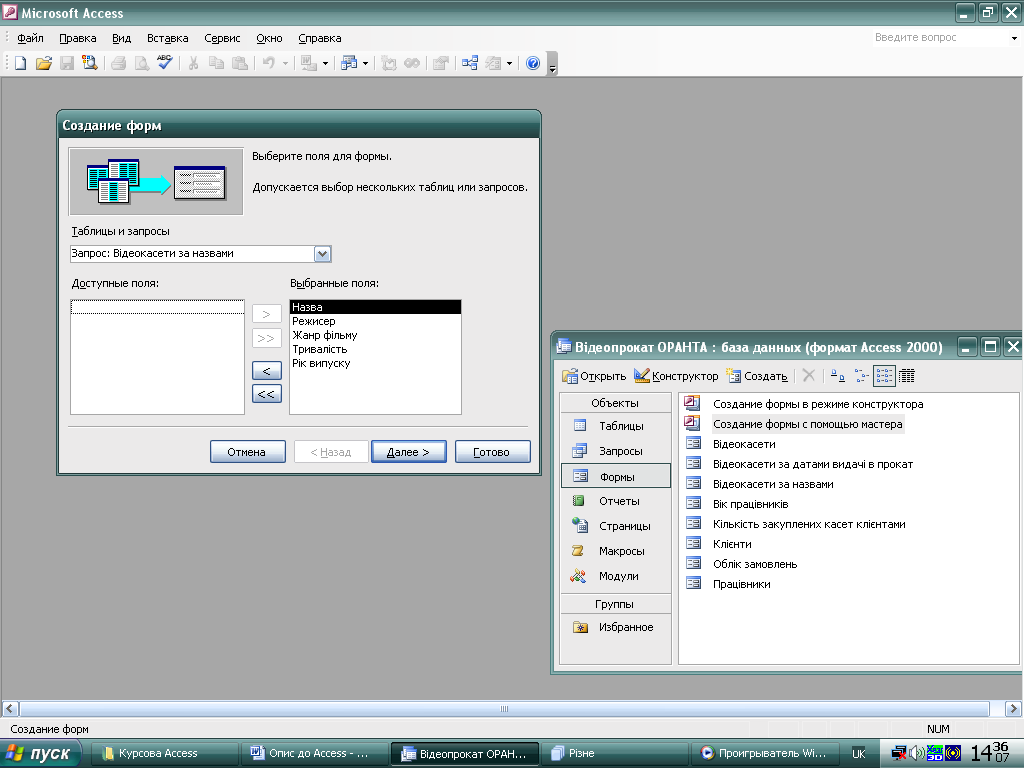
Task: Switch to list view in database window
Action: 884,376
